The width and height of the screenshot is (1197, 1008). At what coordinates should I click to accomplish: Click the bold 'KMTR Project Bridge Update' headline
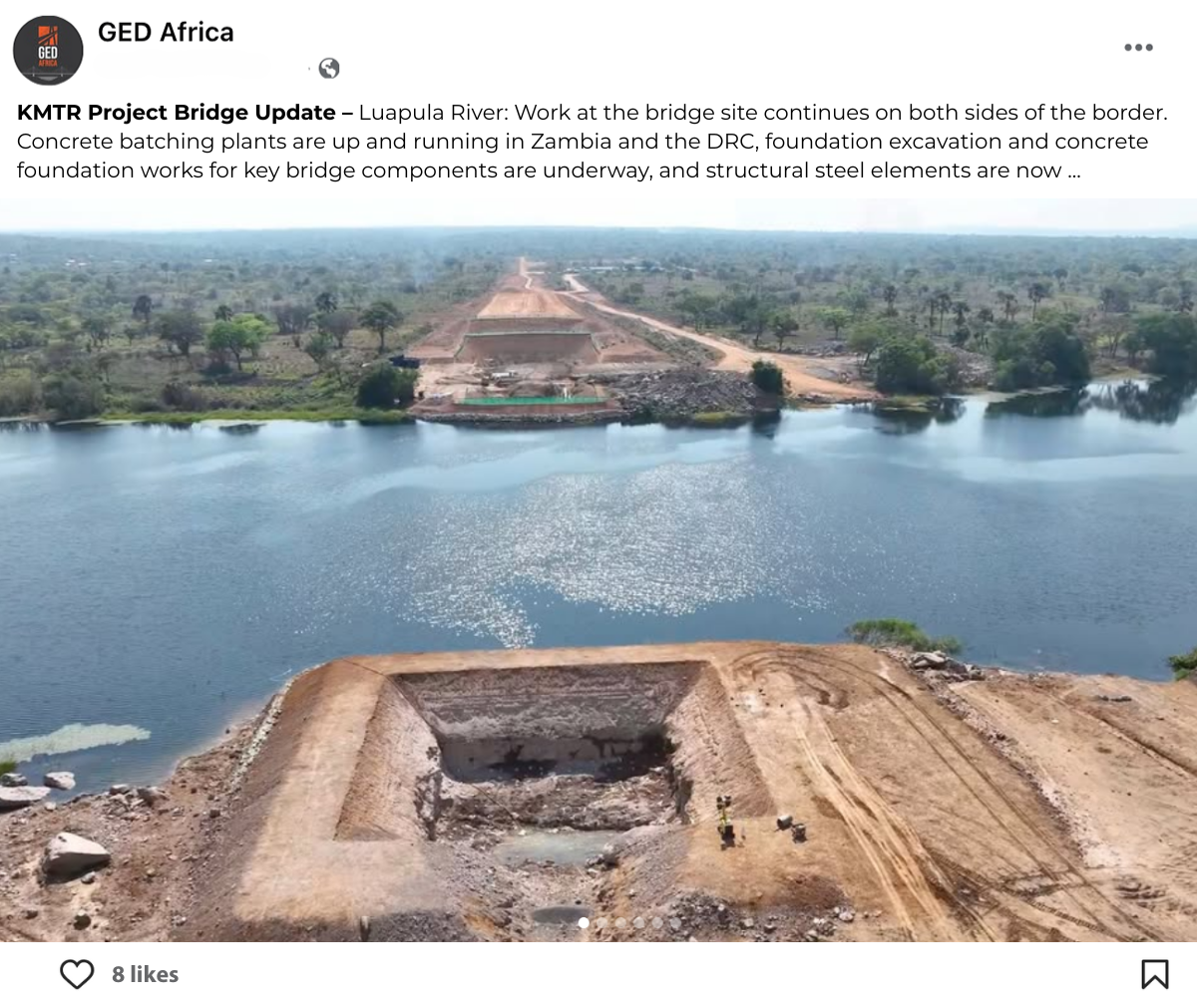point(177,113)
